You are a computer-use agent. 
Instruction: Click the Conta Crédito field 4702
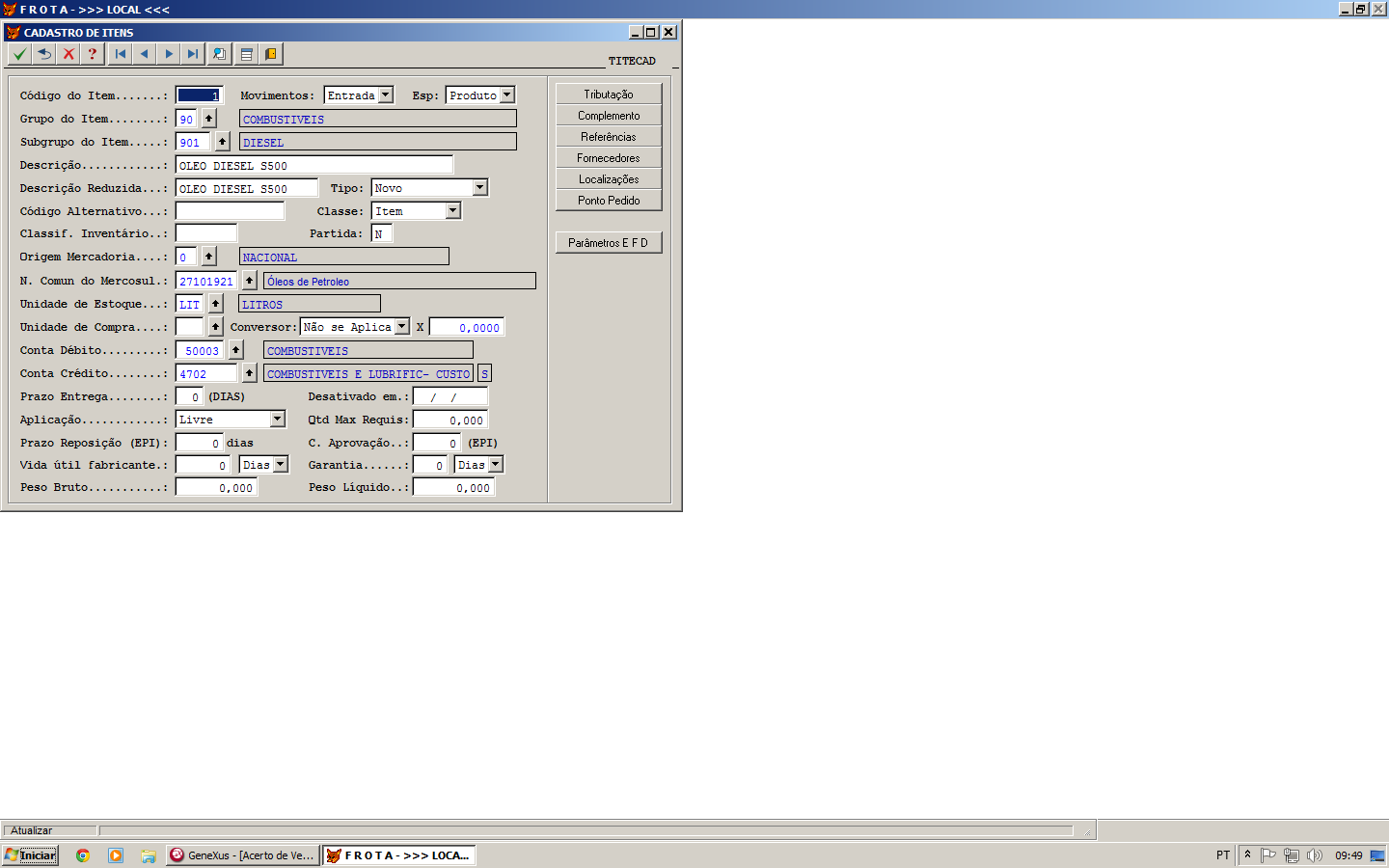[x=206, y=373]
